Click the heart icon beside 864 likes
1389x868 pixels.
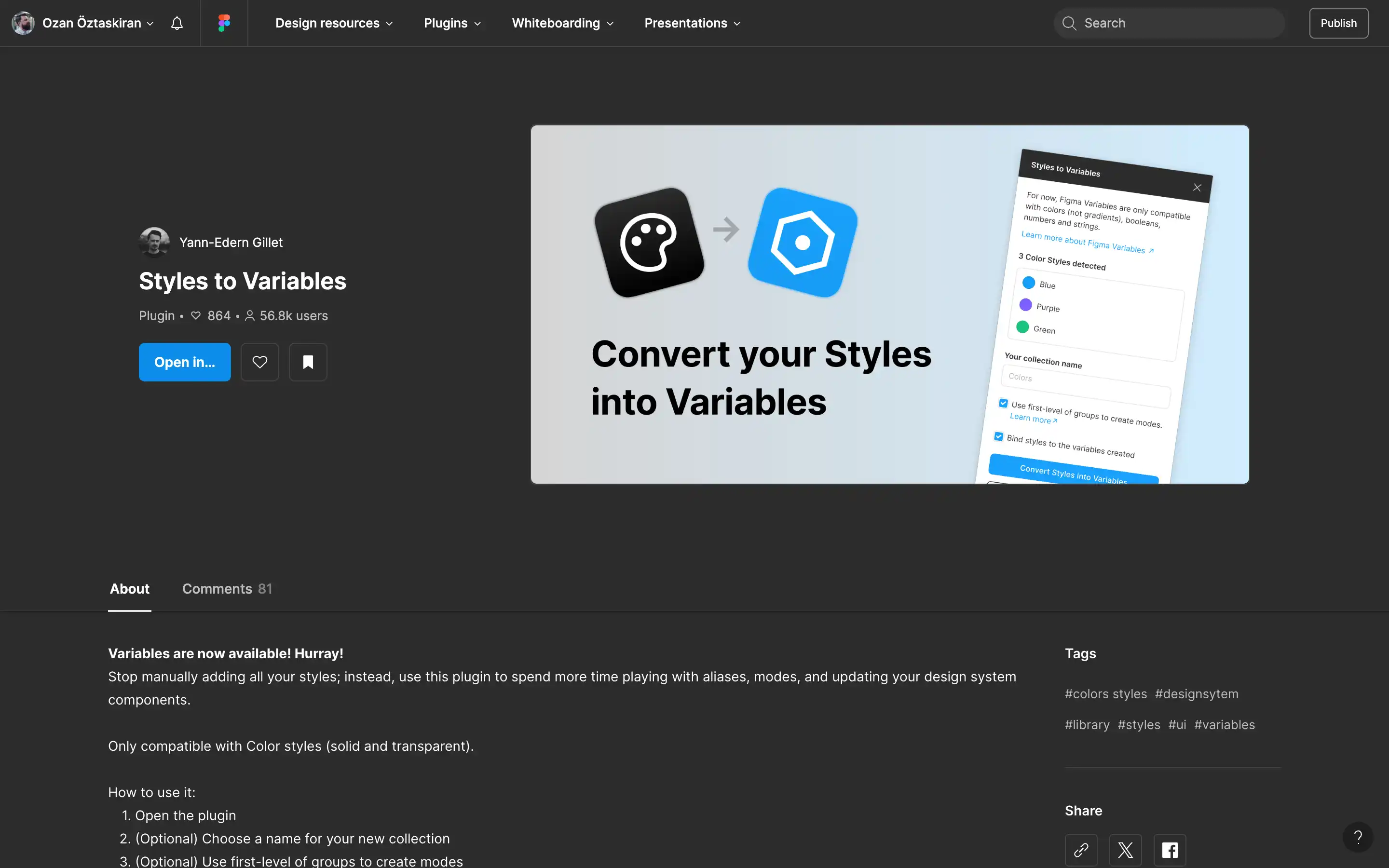(196, 315)
